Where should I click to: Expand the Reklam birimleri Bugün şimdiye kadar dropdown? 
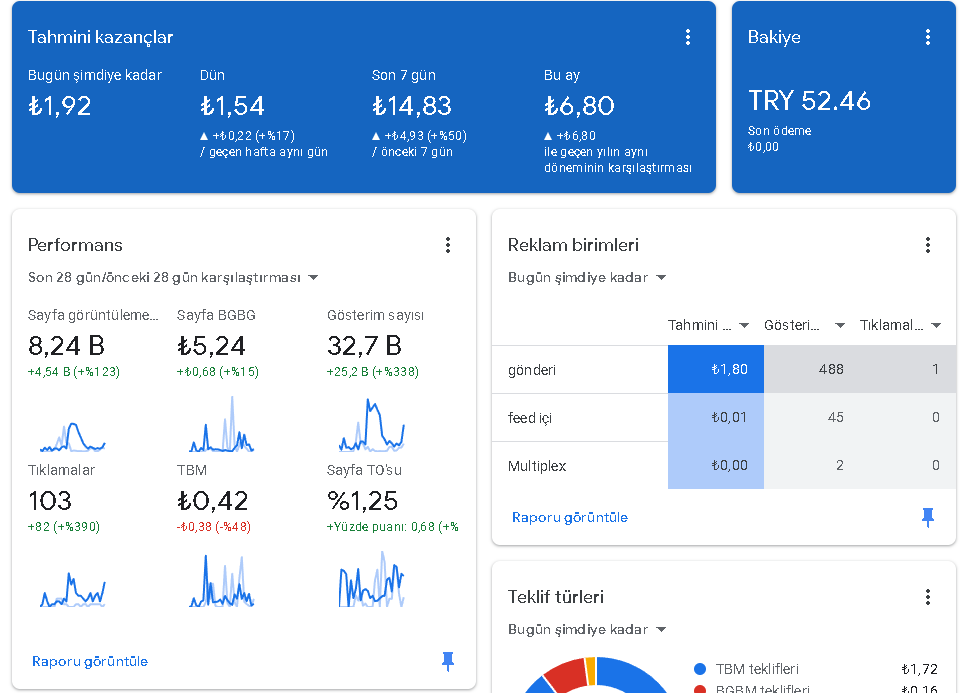coord(587,277)
